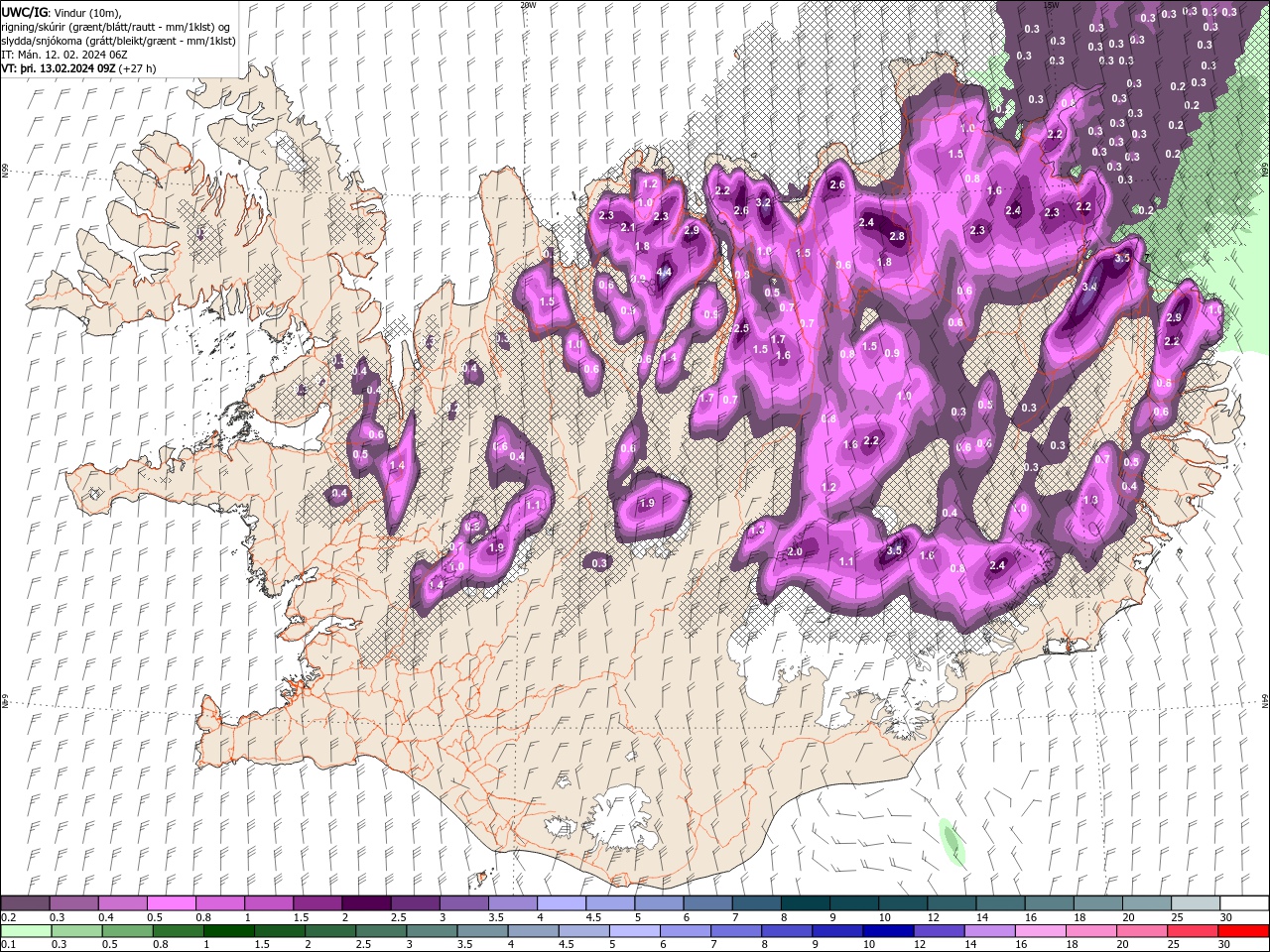Select the white 30 swatch in snow scale
The image size is (1270, 952).
1244,903
